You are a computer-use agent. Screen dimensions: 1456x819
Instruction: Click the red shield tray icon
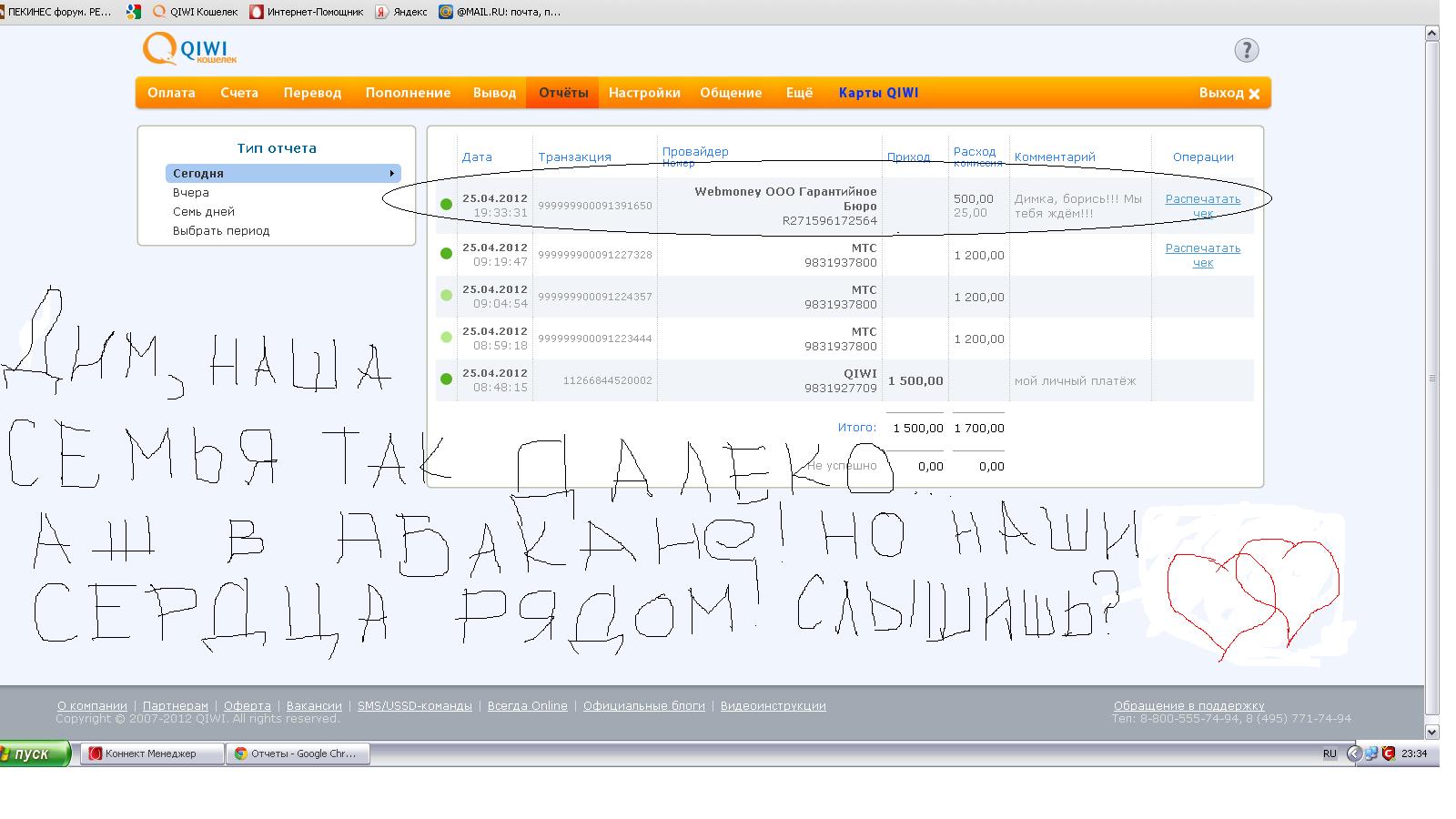coord(1388,753)
